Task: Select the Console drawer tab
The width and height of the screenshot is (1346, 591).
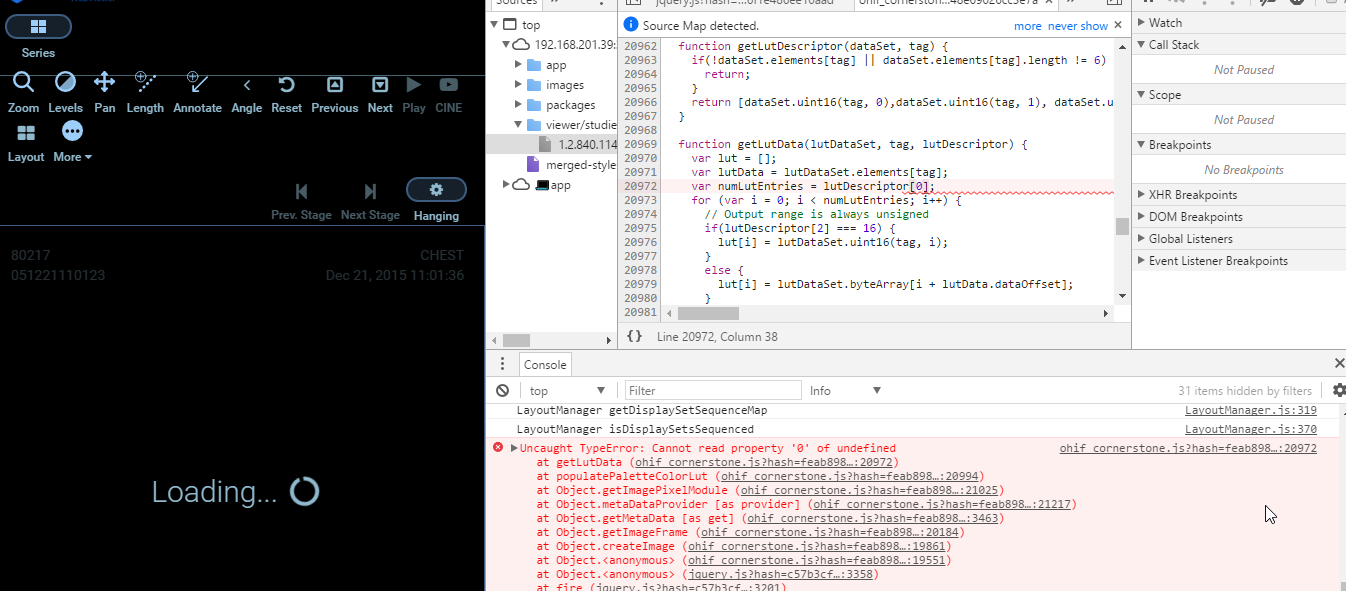Action: pos(545,365)
